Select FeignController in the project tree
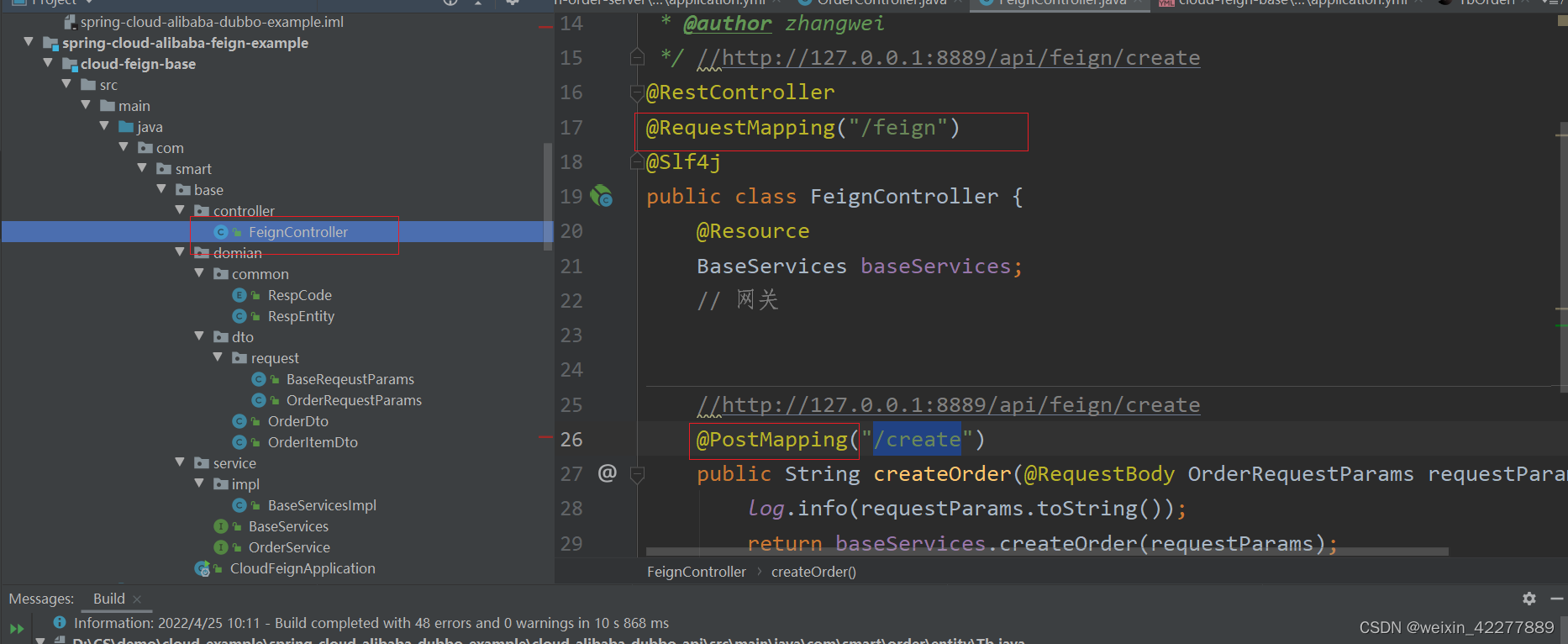 point(298,232)
